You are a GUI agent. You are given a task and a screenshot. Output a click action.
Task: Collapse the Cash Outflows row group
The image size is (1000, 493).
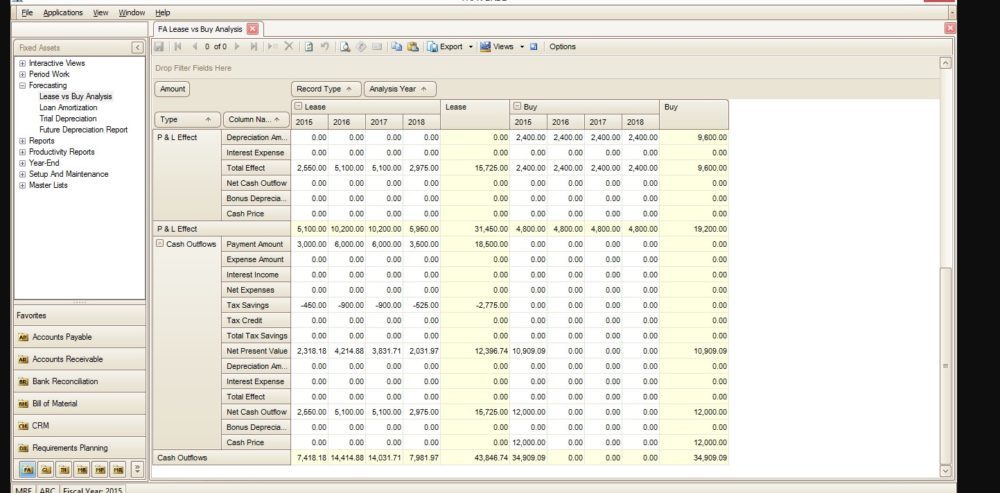[x=161, y=244]
